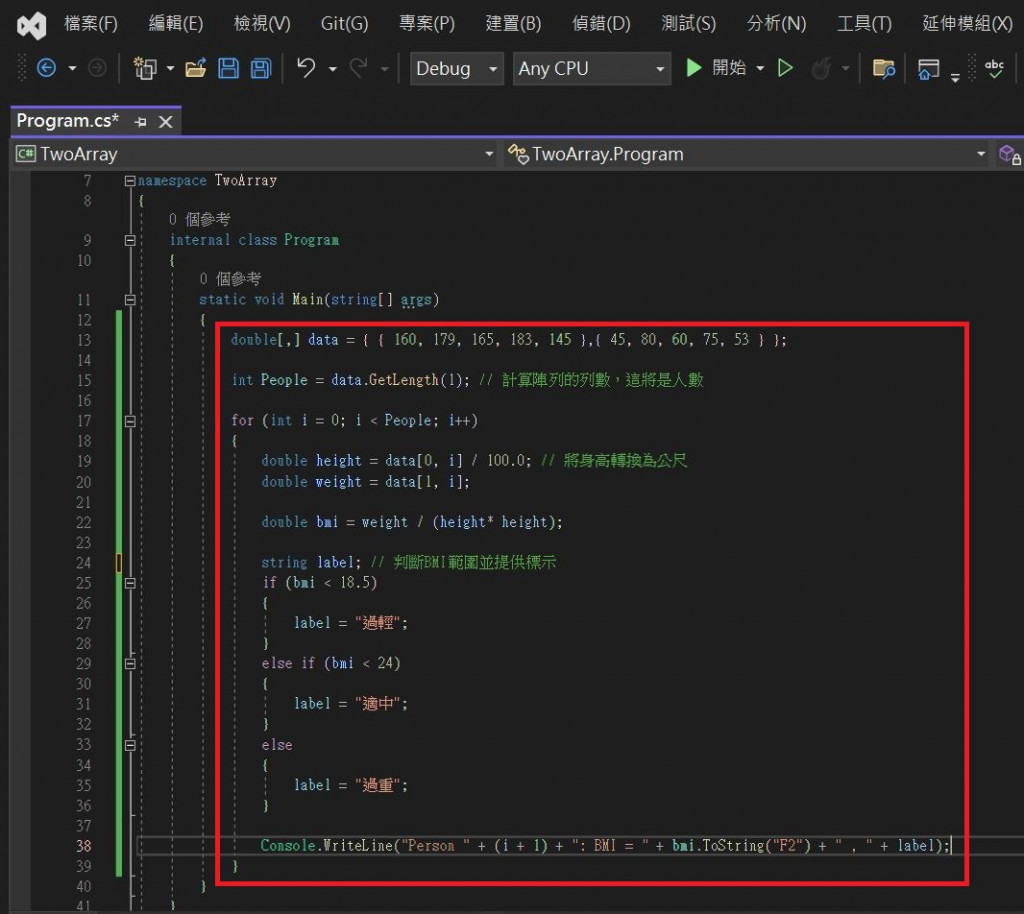Open the 編輯(E) edit menu
This screenshot has height=914, width=1024.
tap(176, 24)
